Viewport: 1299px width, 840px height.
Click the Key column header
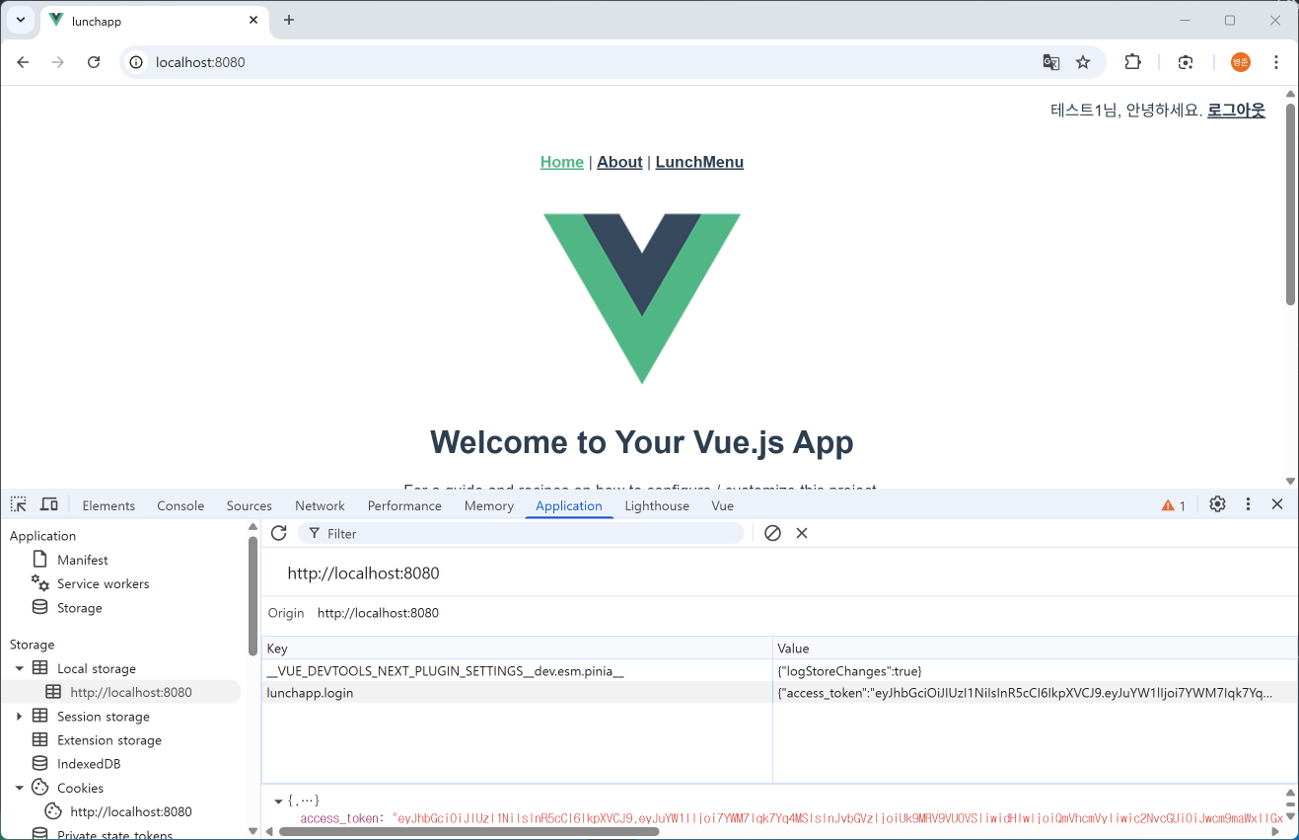point(517,648)
